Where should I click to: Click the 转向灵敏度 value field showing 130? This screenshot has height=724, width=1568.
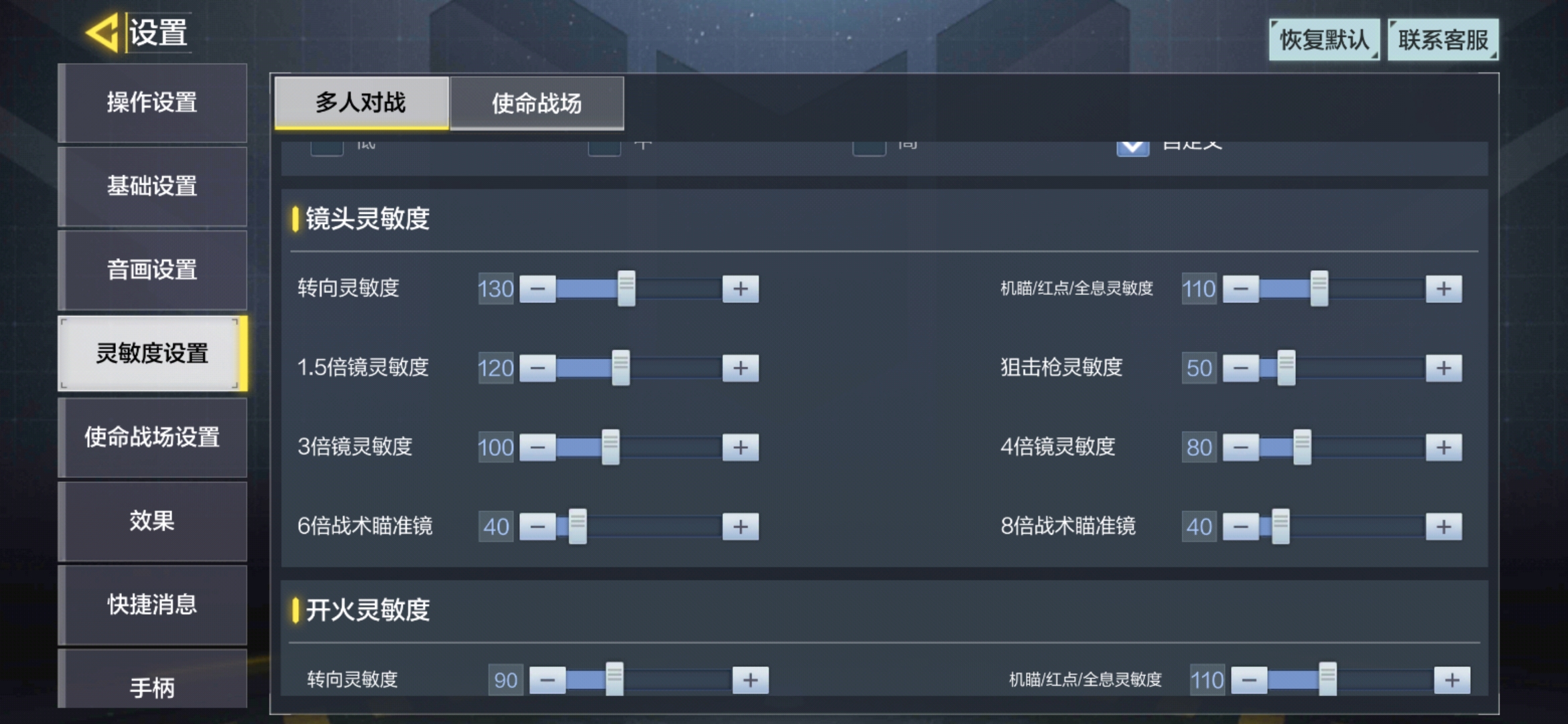(495, 289)
